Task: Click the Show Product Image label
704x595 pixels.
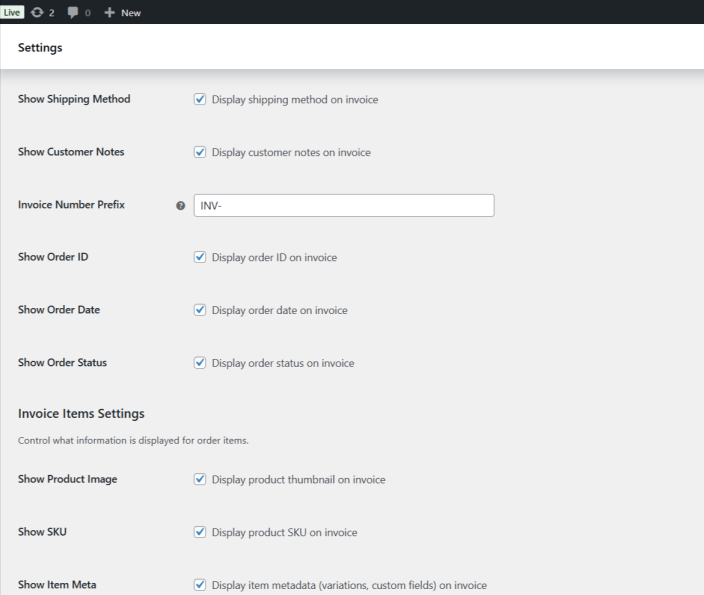Action: coord(68,479)
